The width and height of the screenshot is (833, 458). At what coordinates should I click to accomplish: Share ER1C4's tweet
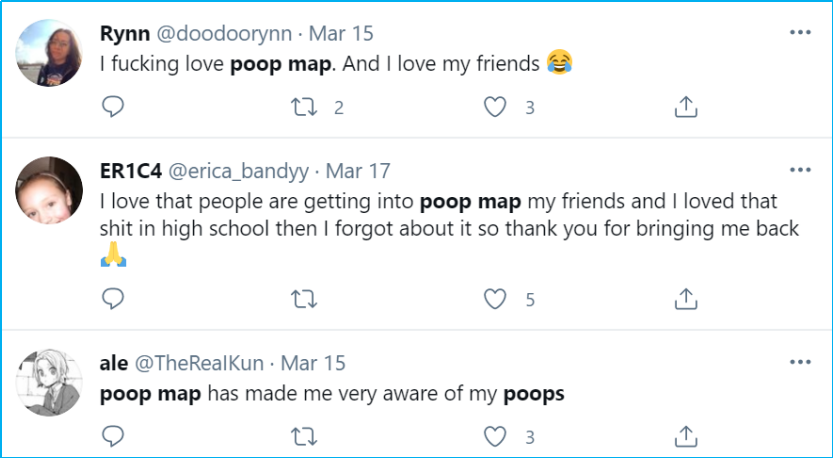(x=686, y=298)
